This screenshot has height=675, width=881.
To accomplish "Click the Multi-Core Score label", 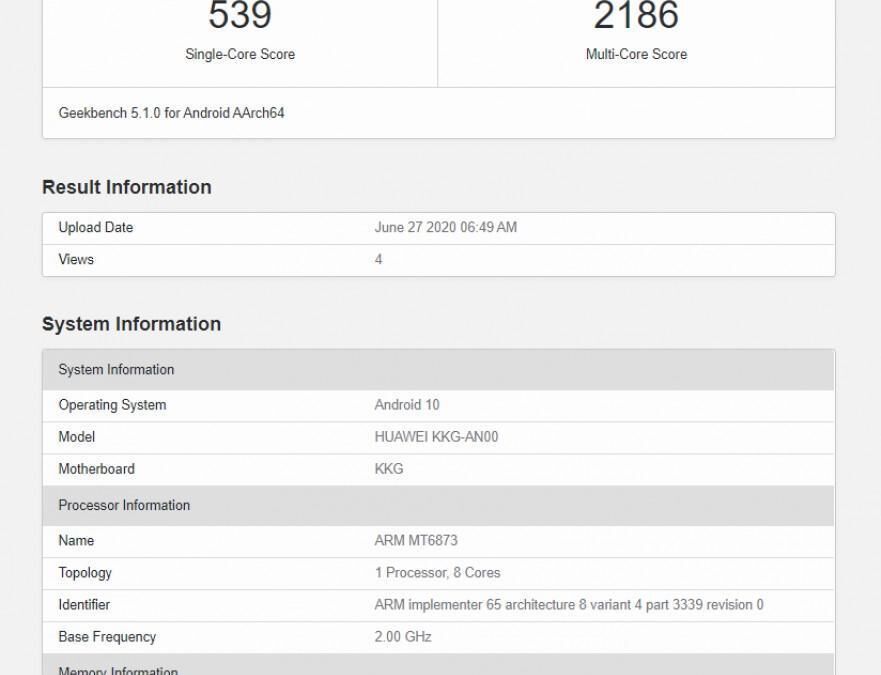I will tap(636, 54).
